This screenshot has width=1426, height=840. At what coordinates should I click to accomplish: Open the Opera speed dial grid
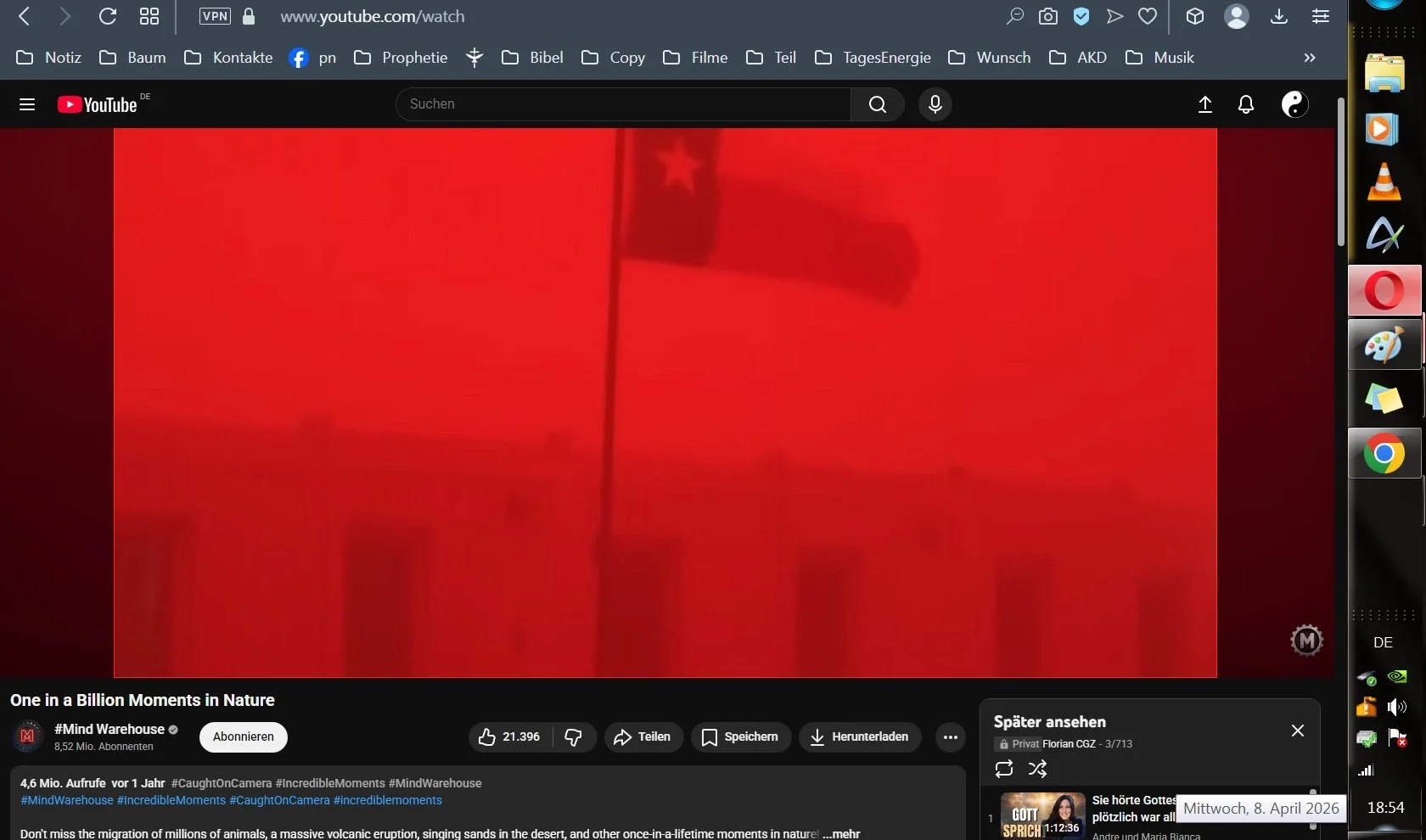[149, 16]
